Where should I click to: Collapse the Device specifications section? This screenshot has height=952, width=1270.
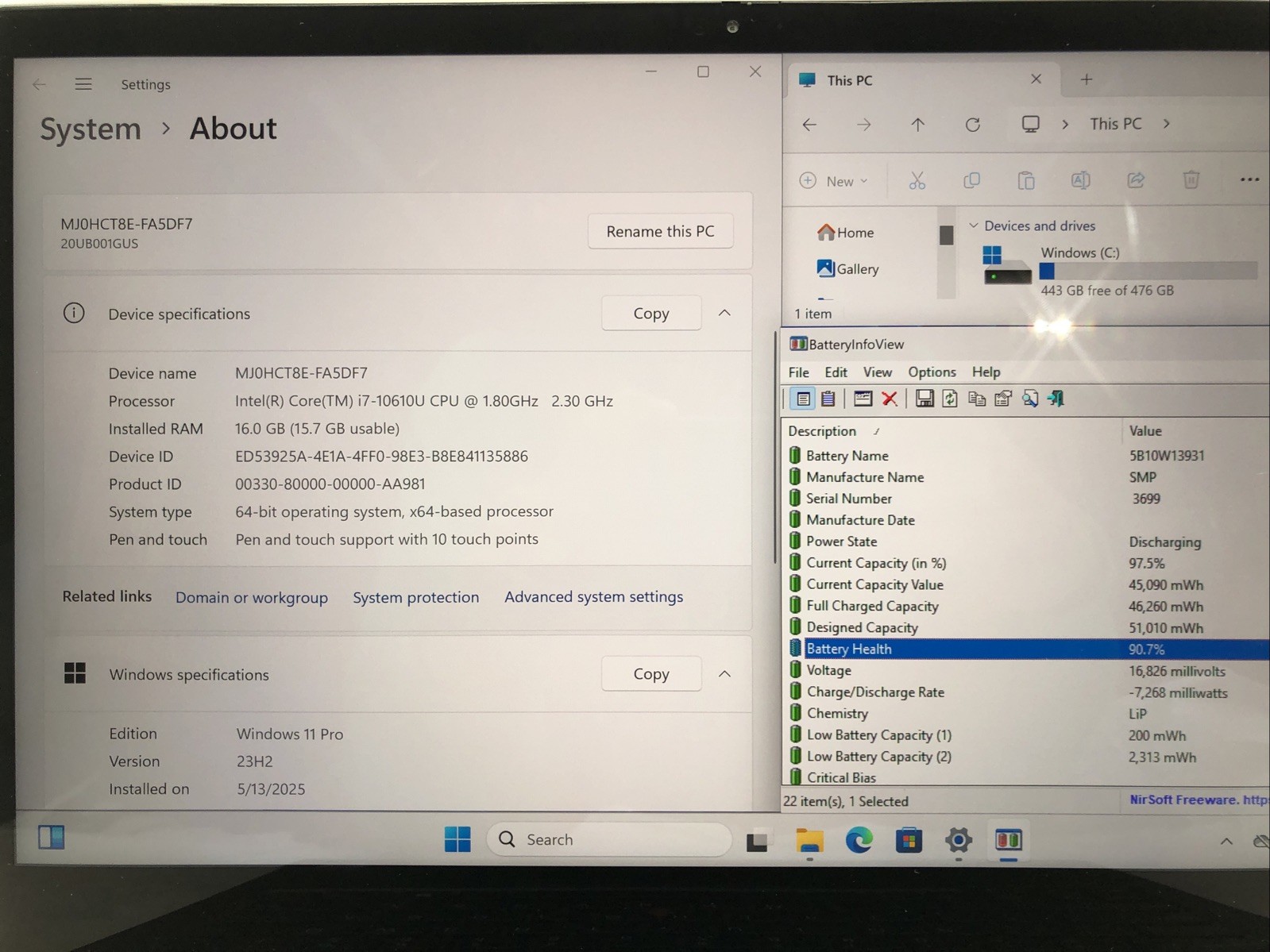(724, 313)
